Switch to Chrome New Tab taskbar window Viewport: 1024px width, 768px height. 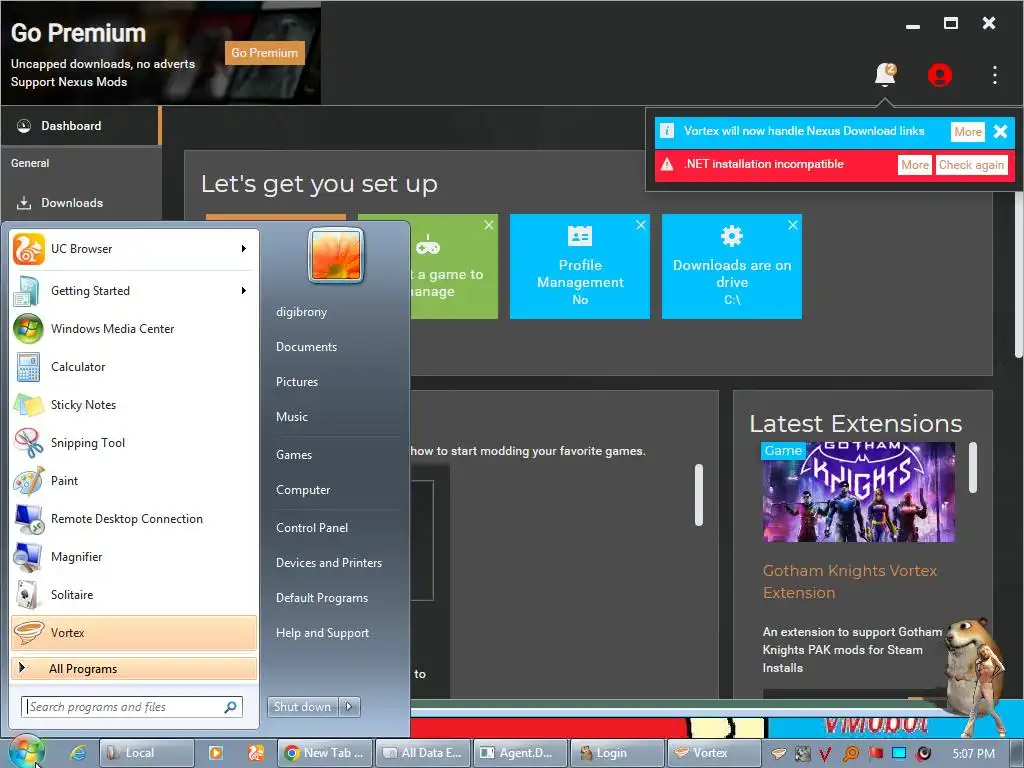[325, 753]
